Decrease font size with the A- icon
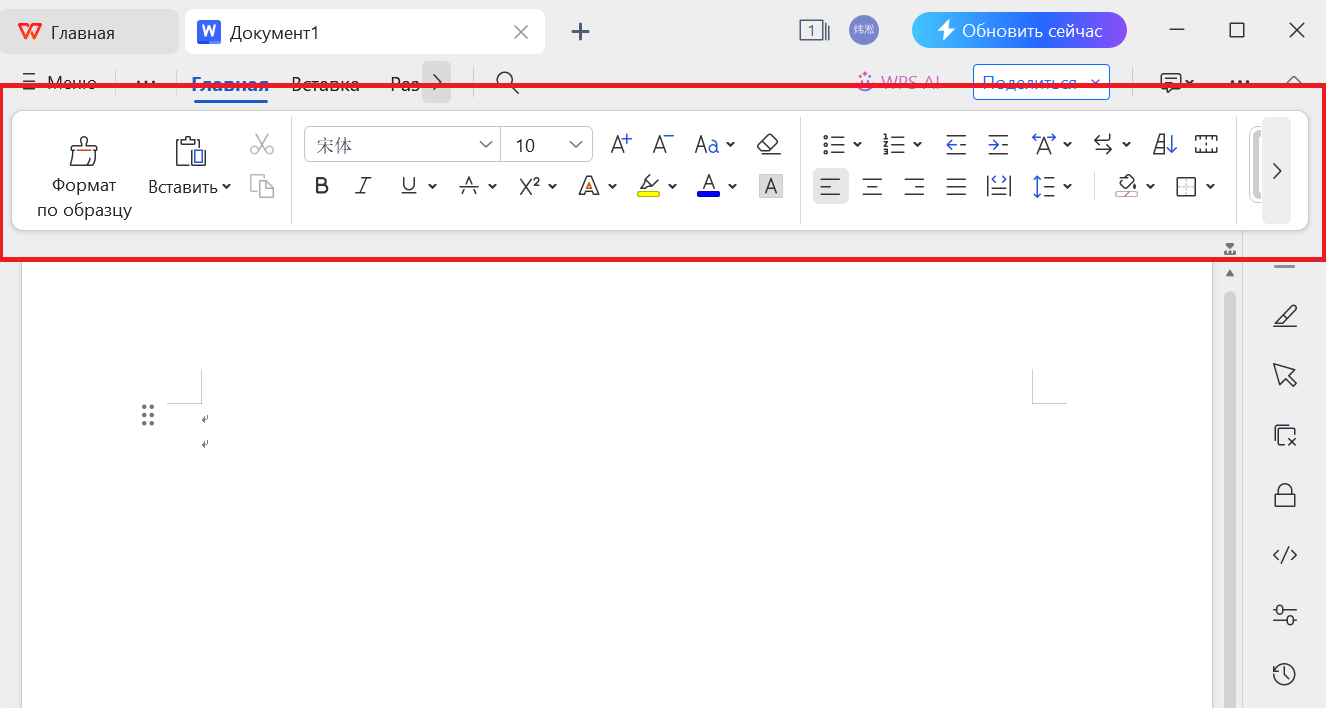 point(662,145)
